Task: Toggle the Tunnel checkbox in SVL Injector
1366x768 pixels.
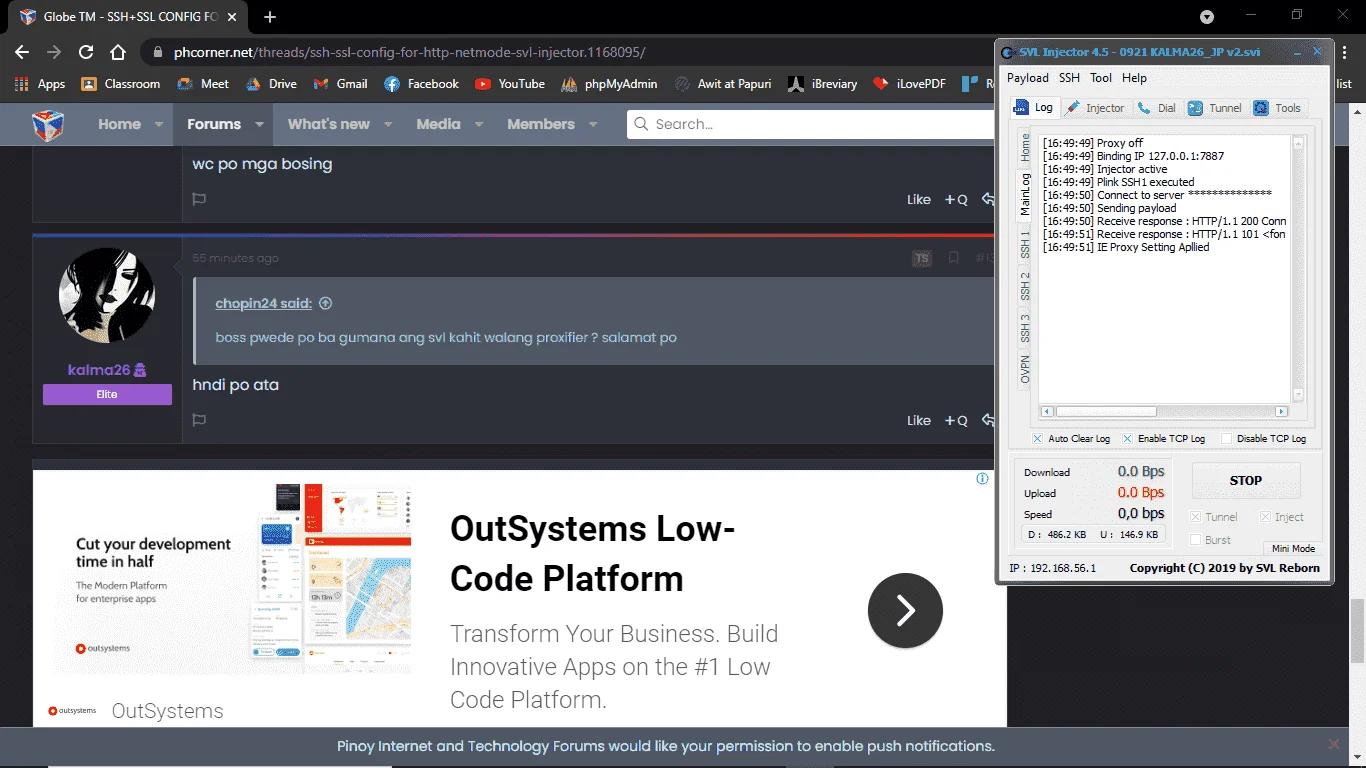Action: click(x=1195, y=517)
